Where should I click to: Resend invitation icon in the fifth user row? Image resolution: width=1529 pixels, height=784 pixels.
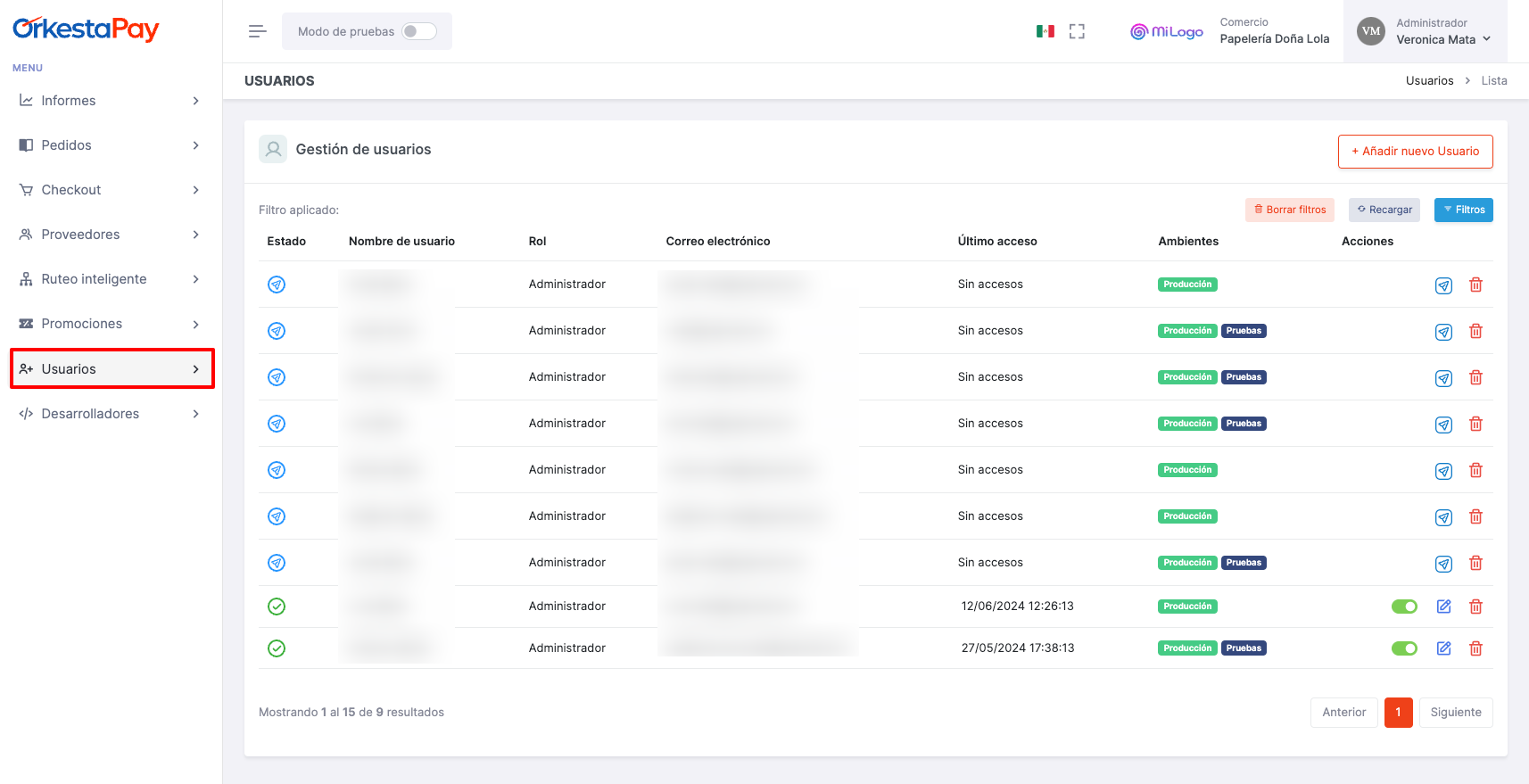(1443, 471)
